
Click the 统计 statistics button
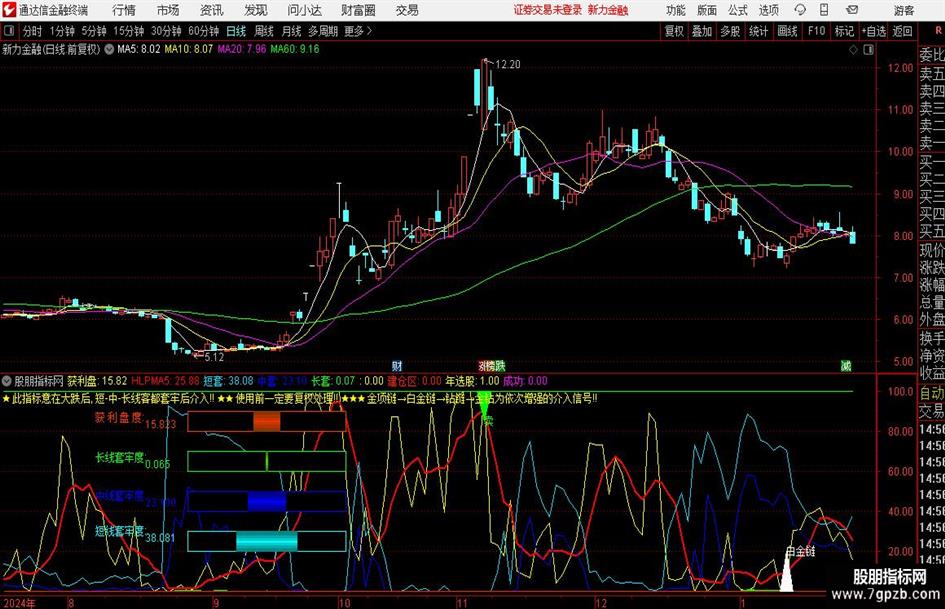point(758,31)
